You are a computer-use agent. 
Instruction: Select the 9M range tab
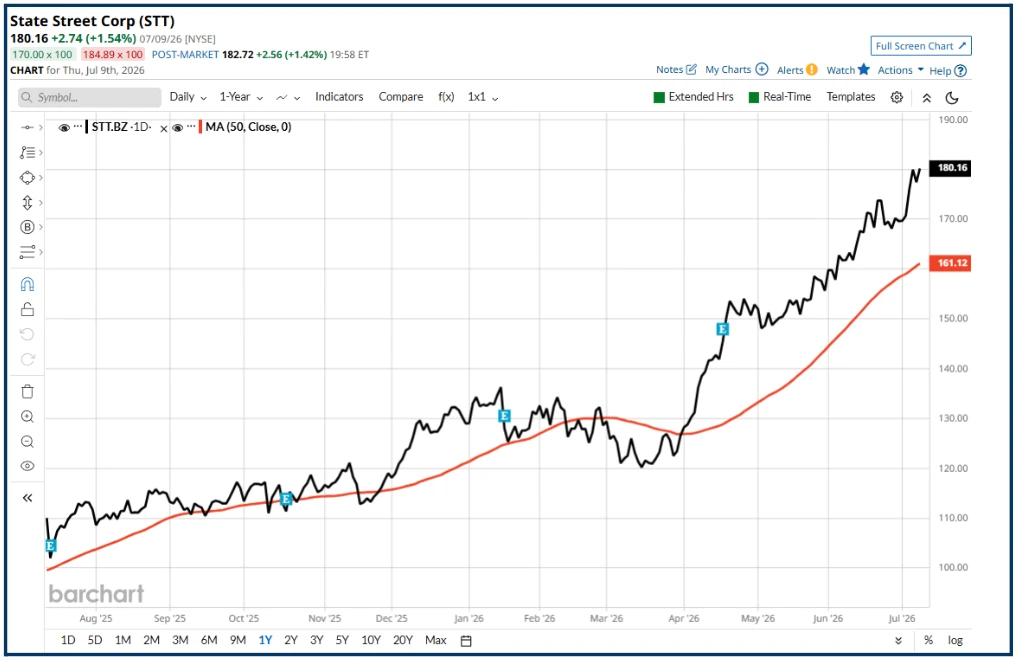pos(238,640)
